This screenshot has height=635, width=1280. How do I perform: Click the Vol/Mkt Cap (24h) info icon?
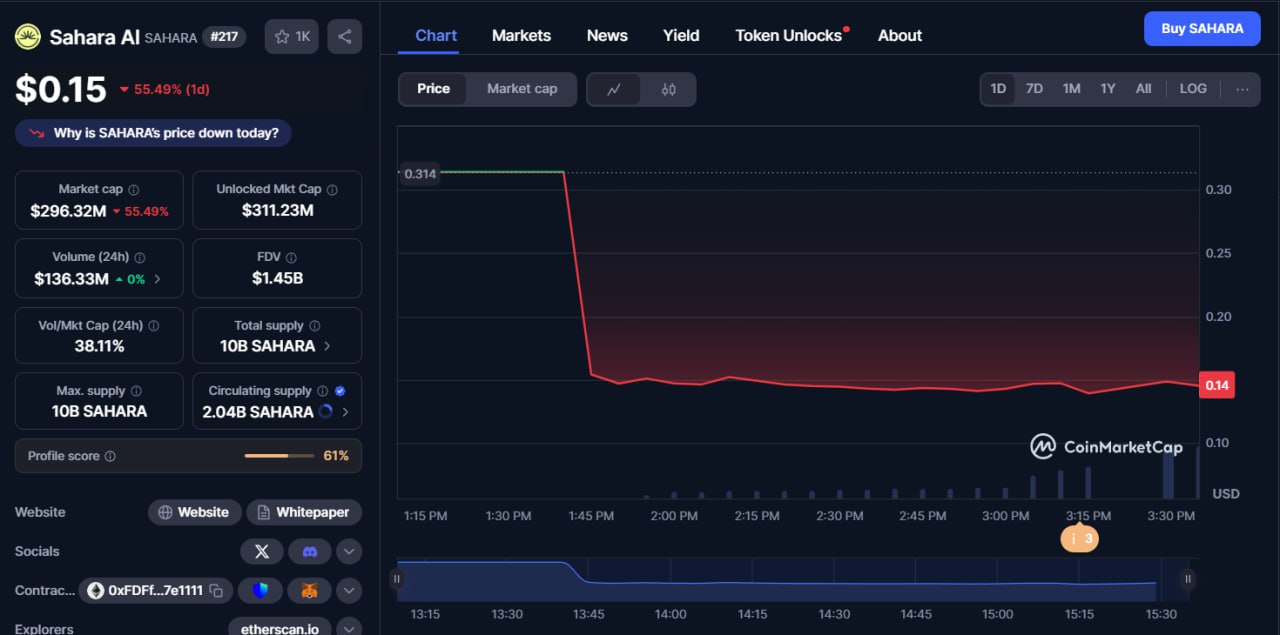pyautogui.click(x=153, y=325)
